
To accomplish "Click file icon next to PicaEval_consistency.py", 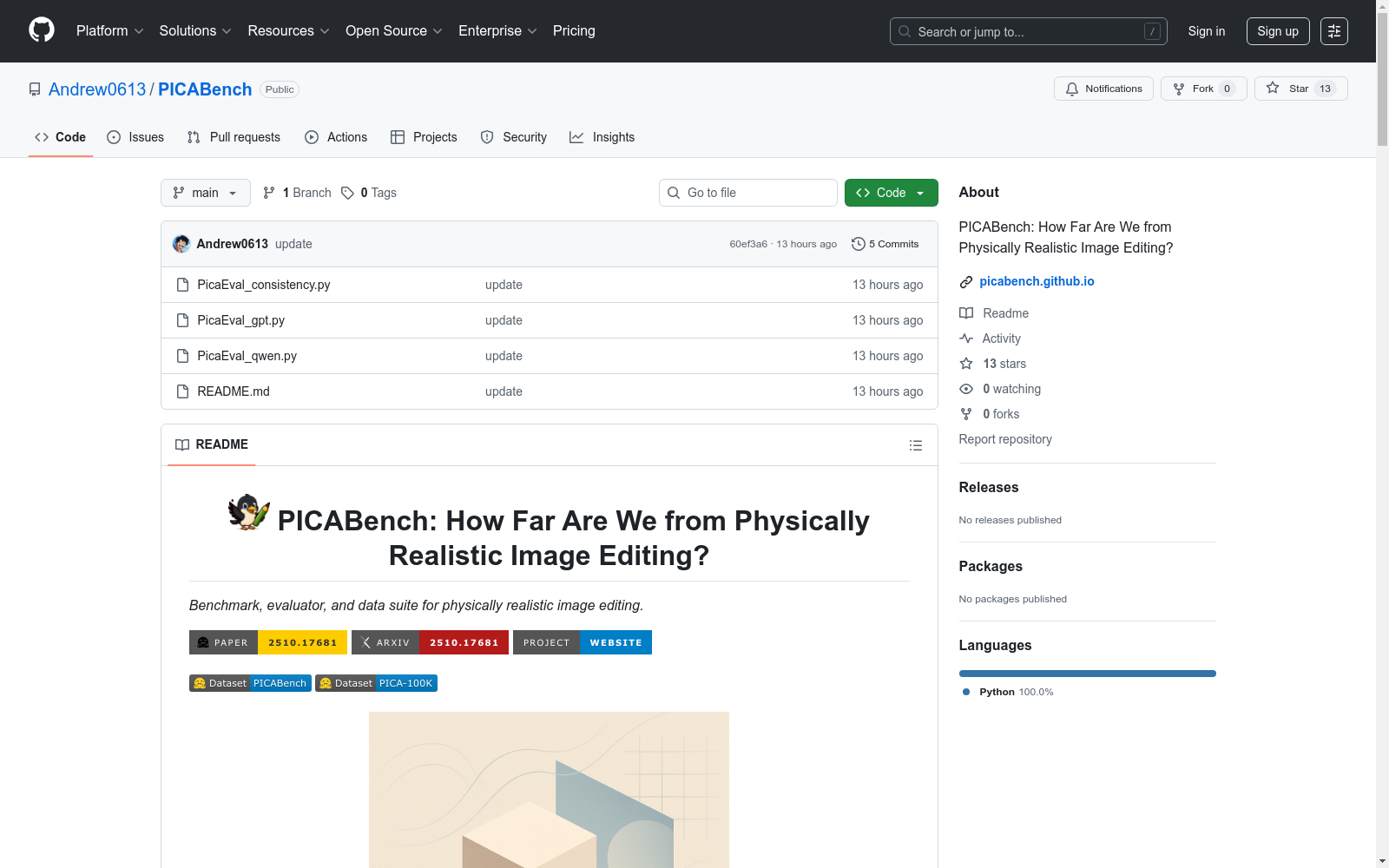I will tap(182, 285).
